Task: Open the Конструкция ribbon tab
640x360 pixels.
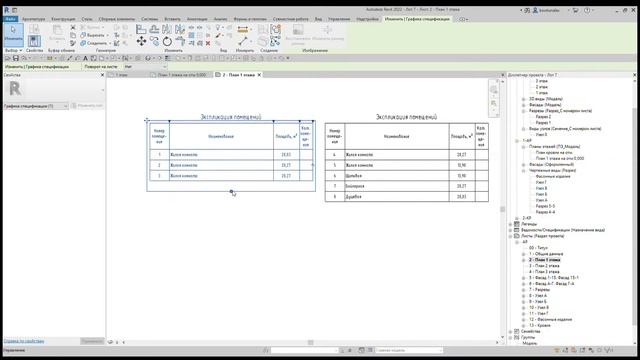Action: click(x=63, y=19)
